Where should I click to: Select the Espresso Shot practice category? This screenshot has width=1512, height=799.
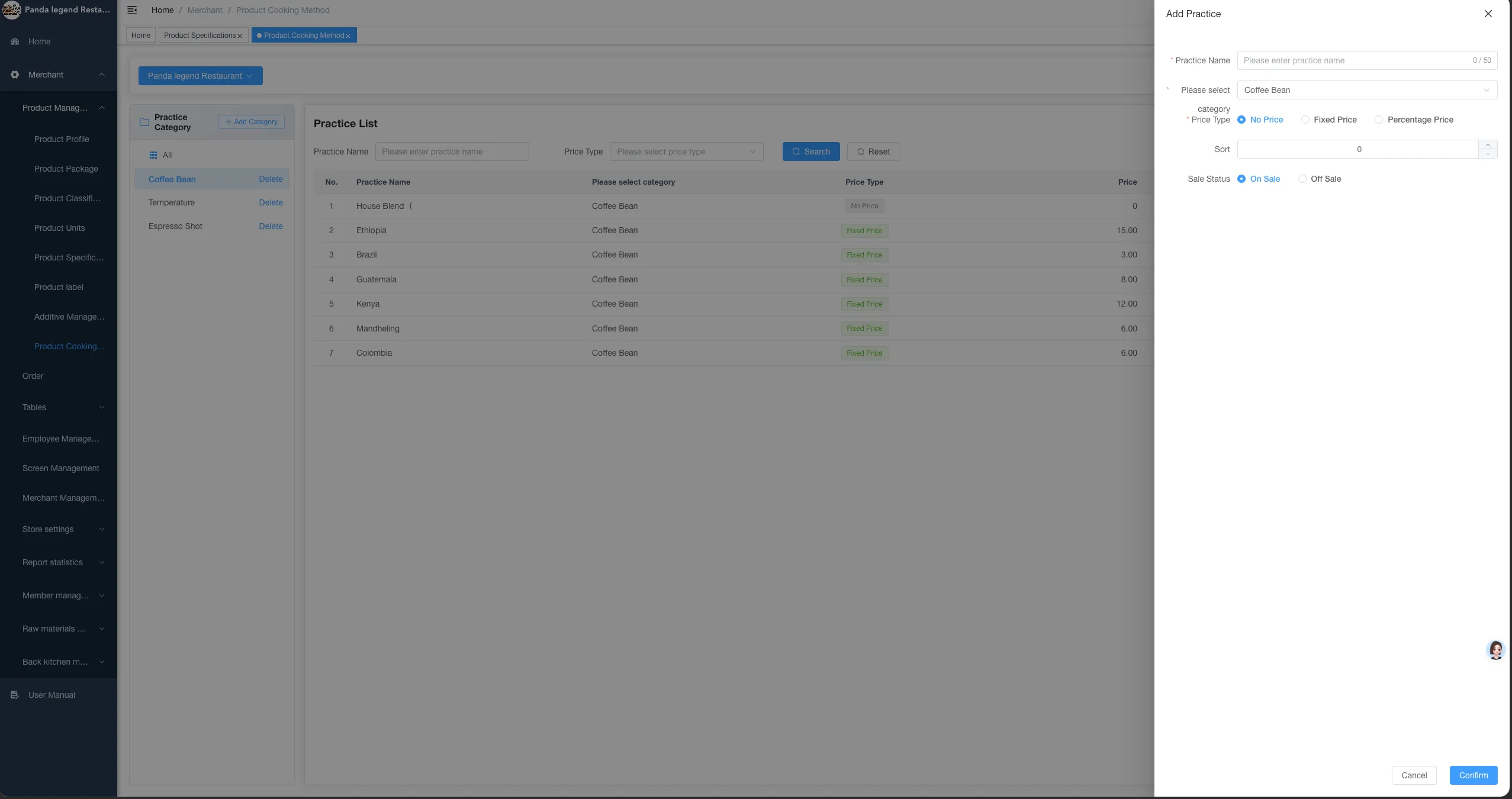coord(175,226)
